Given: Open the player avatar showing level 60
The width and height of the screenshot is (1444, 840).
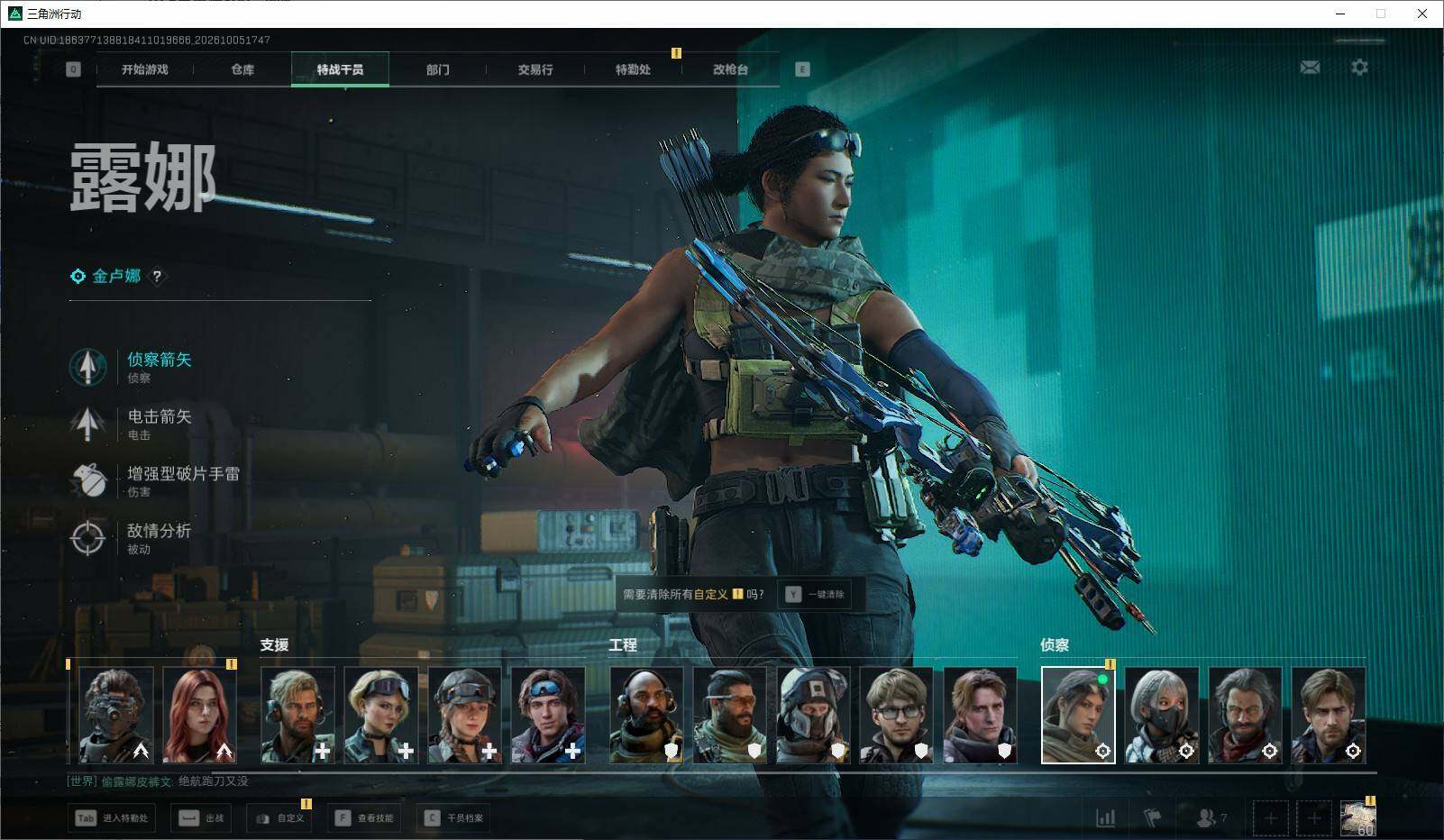Looking at the screenshot, I should [1358, 818].
